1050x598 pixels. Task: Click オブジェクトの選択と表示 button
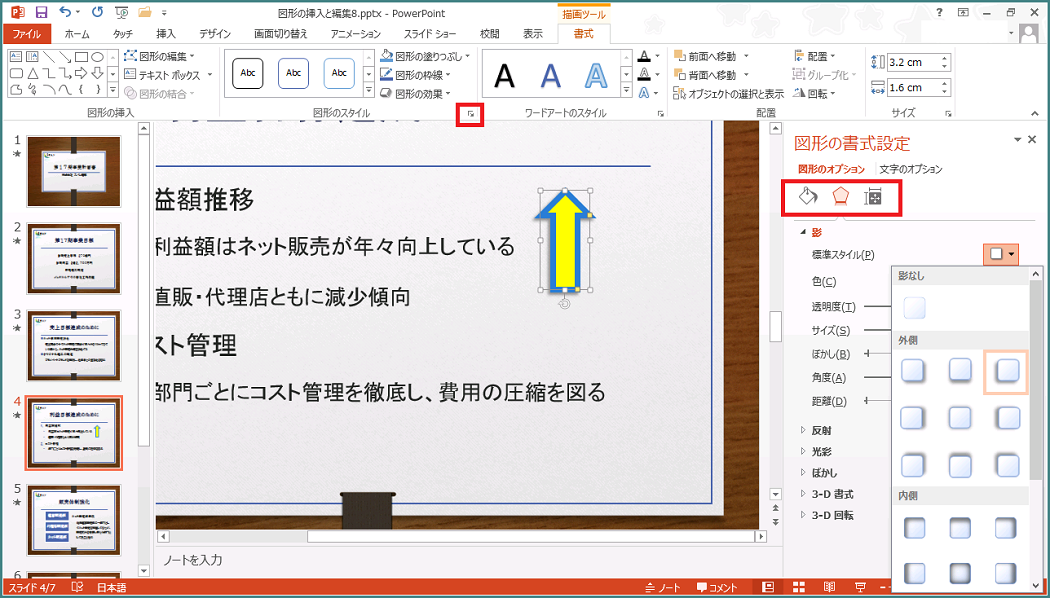(729, 94)
